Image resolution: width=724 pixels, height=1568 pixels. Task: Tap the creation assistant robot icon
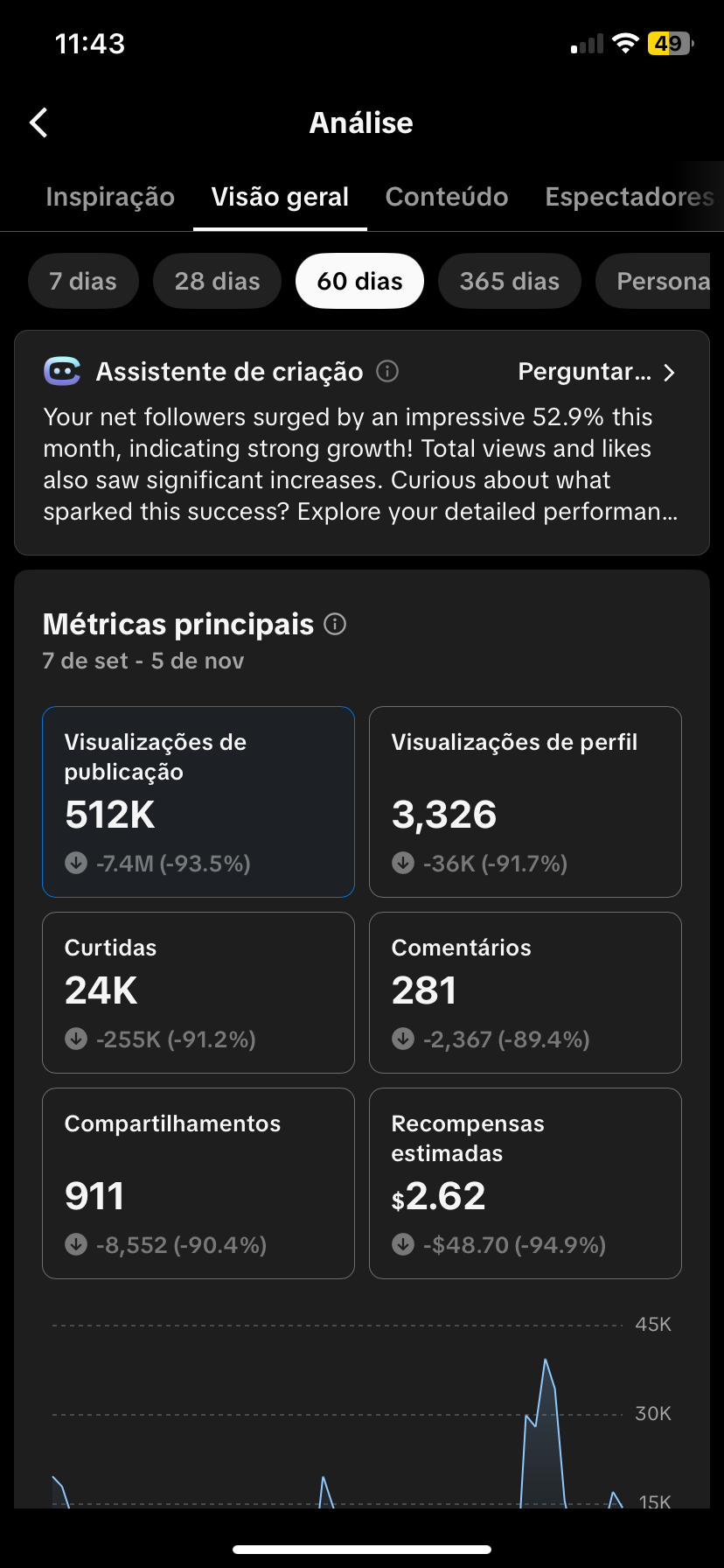62,372
